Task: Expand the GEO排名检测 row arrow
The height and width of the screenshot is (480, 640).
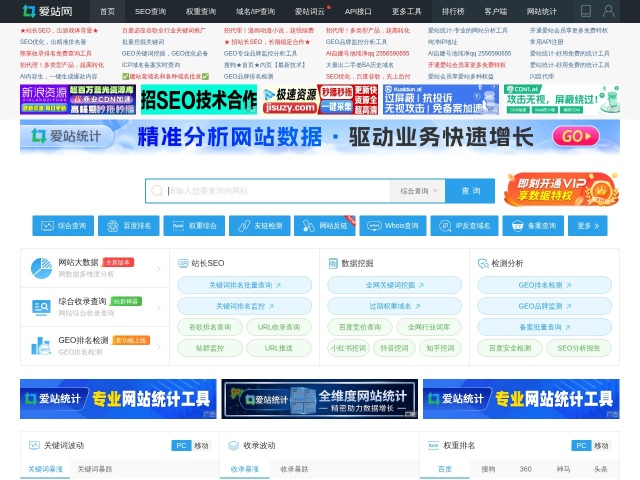Action: tap(158, 347)
